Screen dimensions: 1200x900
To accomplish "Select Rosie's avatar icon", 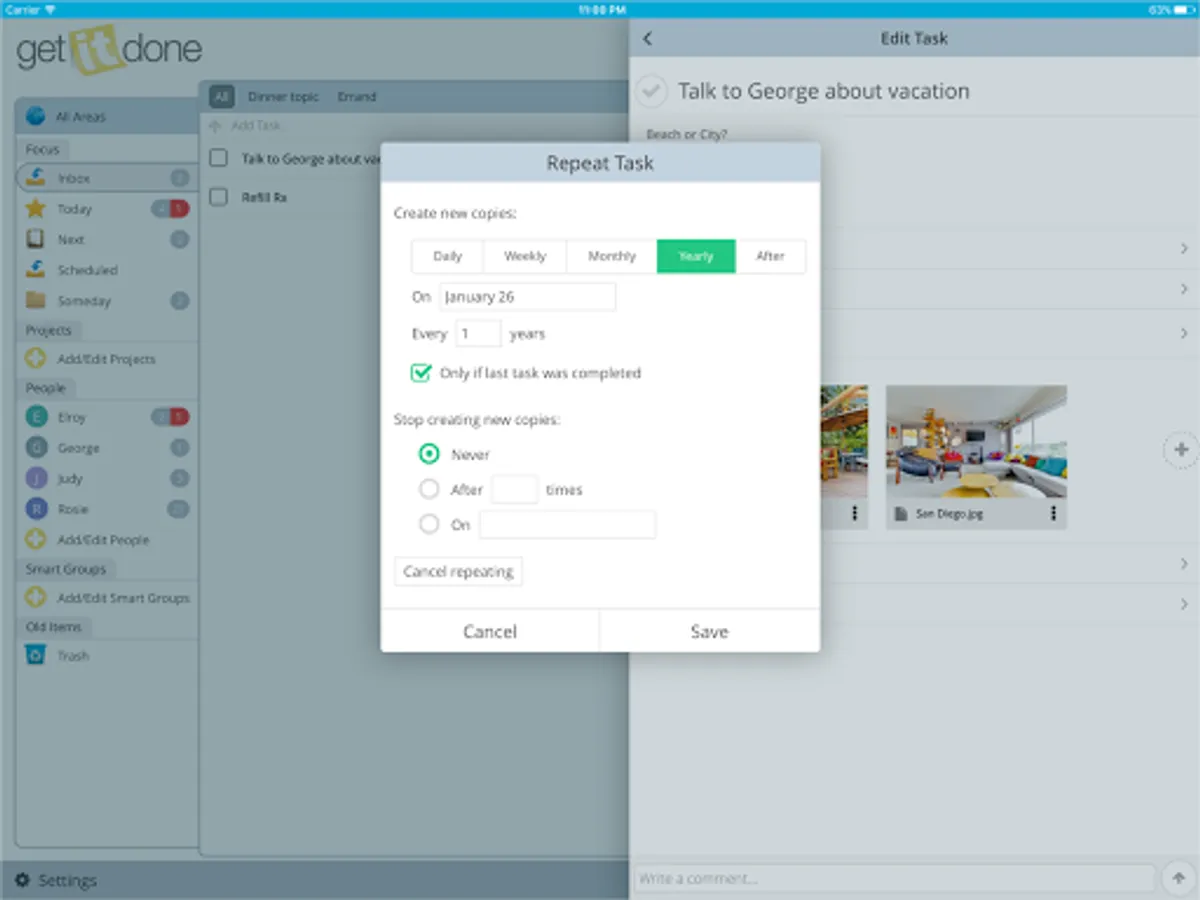I will [x=36, y=509].
